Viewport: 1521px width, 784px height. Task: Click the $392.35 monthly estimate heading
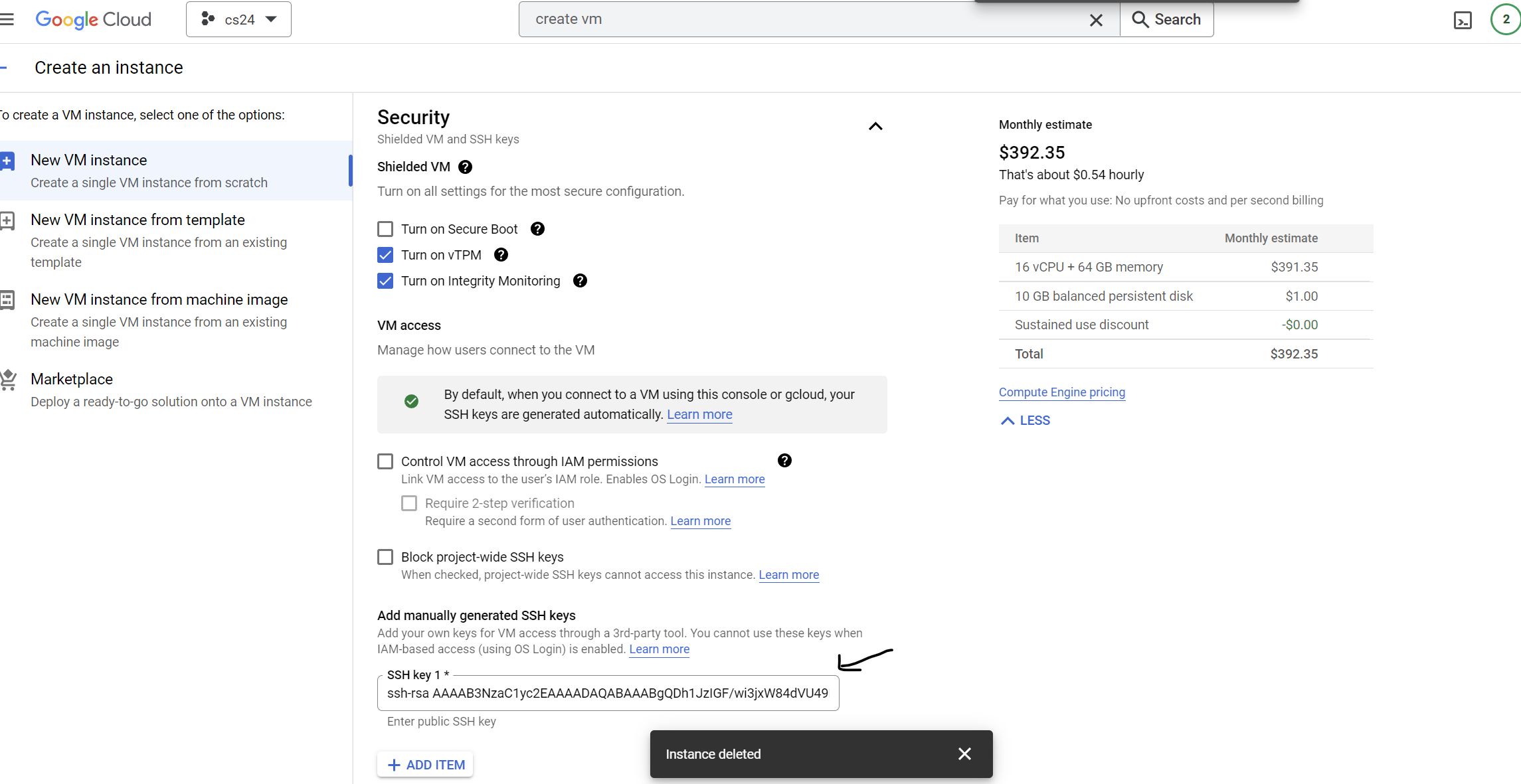(1031, 153)
